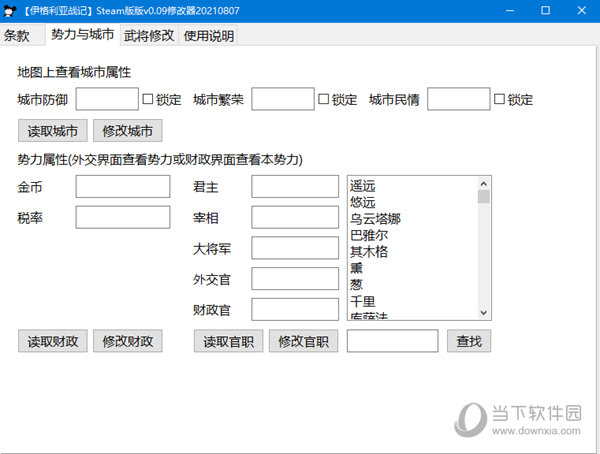
Task: Open the 武将修改 tab
Action: click(149, 36)
